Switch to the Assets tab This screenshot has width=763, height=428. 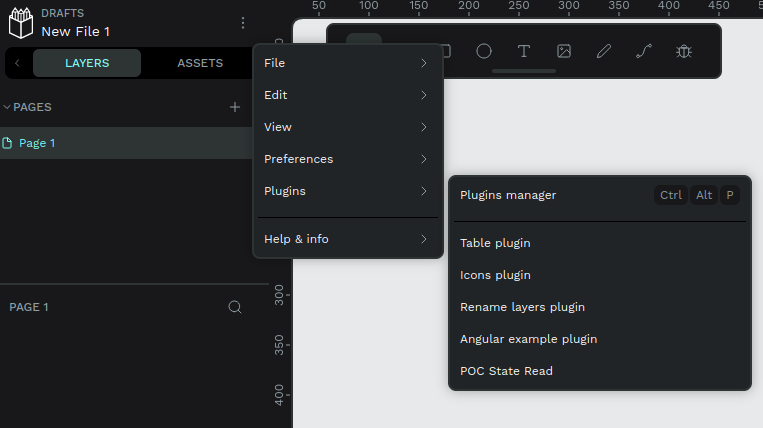(x=200, y=63)
